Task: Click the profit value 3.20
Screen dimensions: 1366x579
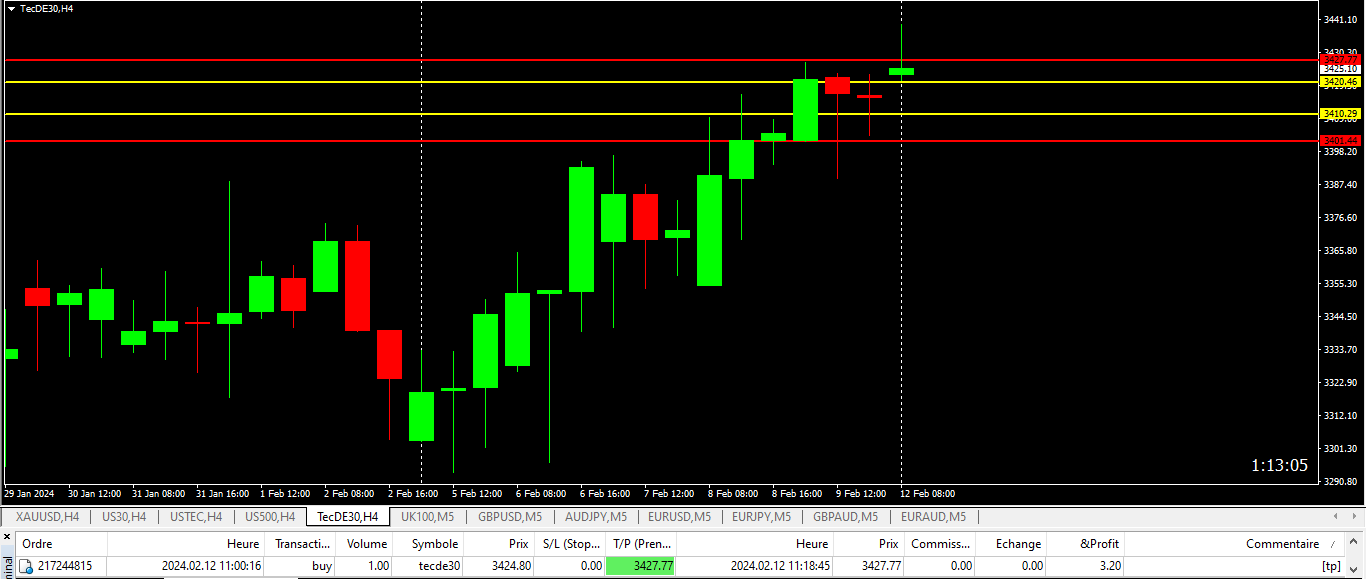Action: tap(1109, 566)
